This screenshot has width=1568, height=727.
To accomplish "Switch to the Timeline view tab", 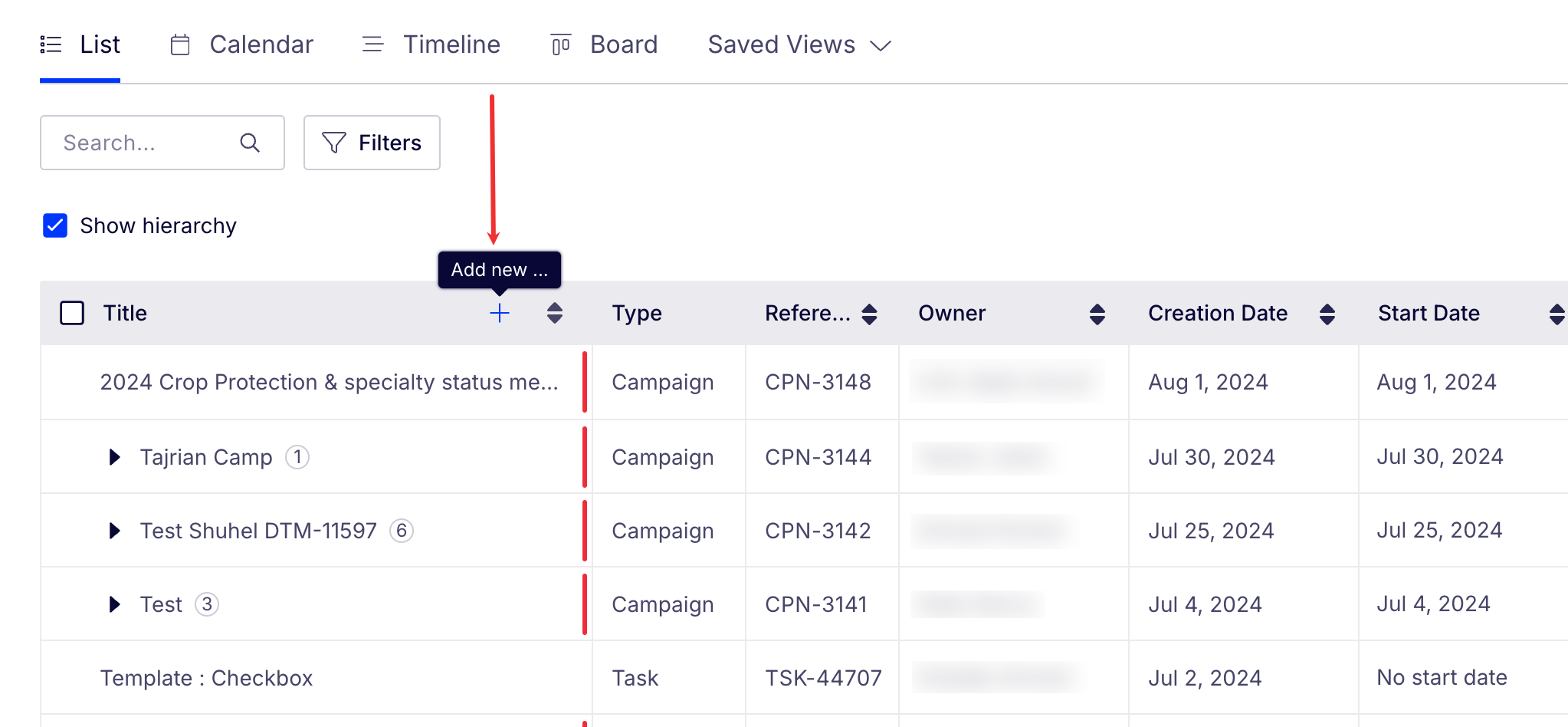I will tap(431, 44).
